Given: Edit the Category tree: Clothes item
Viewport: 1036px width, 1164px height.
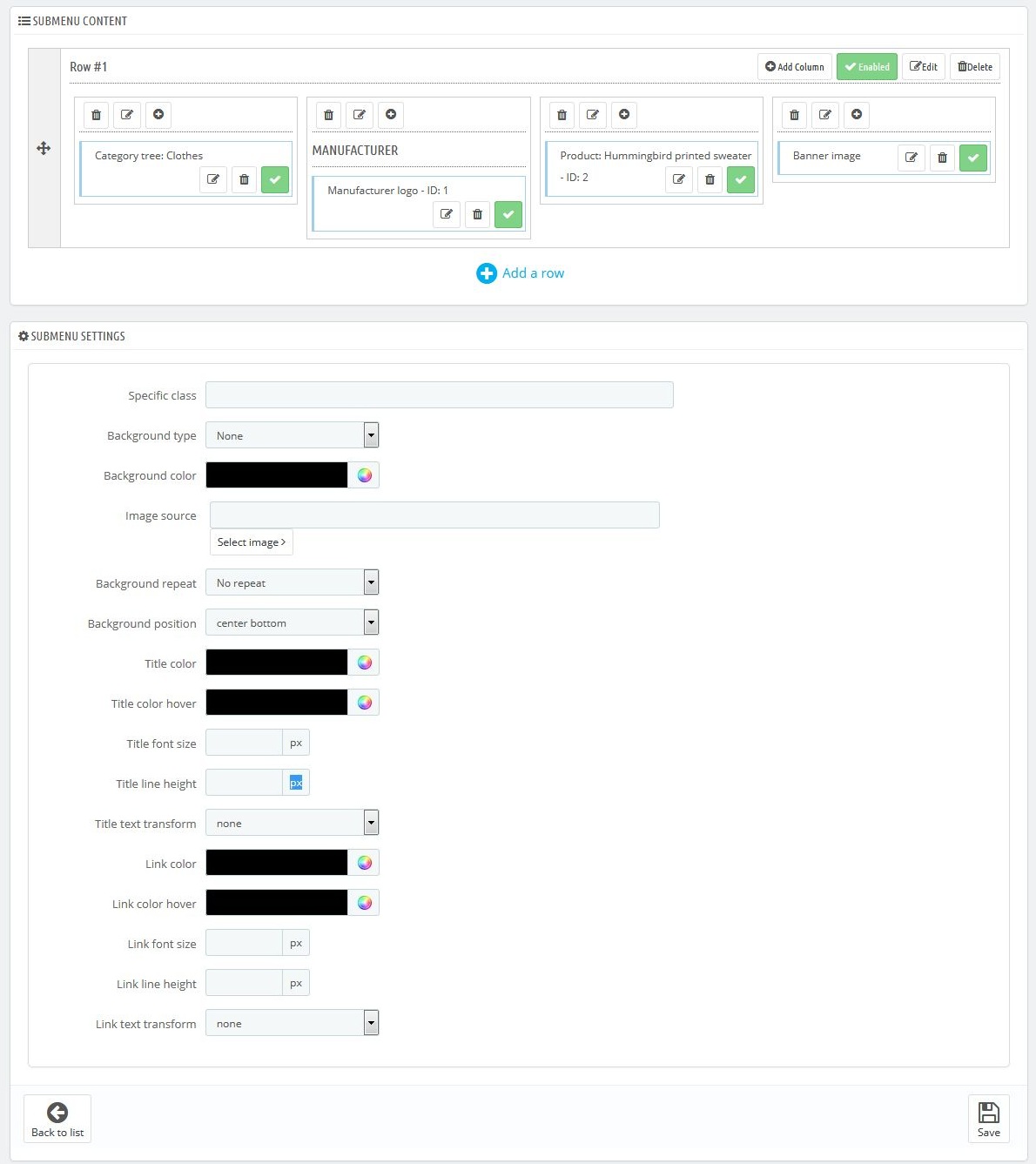Looking at the screenshot, I should [213, 179].
